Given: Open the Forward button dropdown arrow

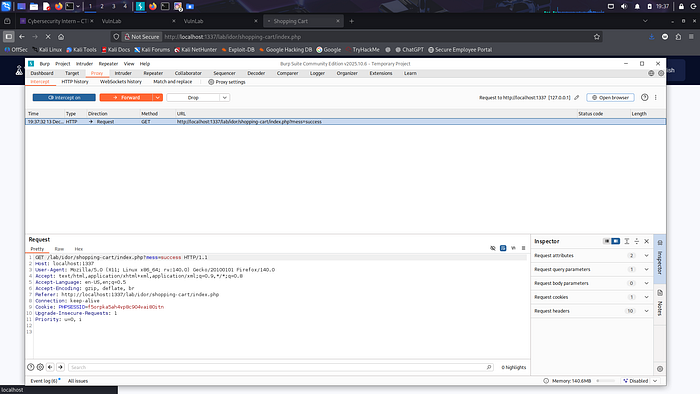Looking at the screenshot, I should (x=158, y=97).
